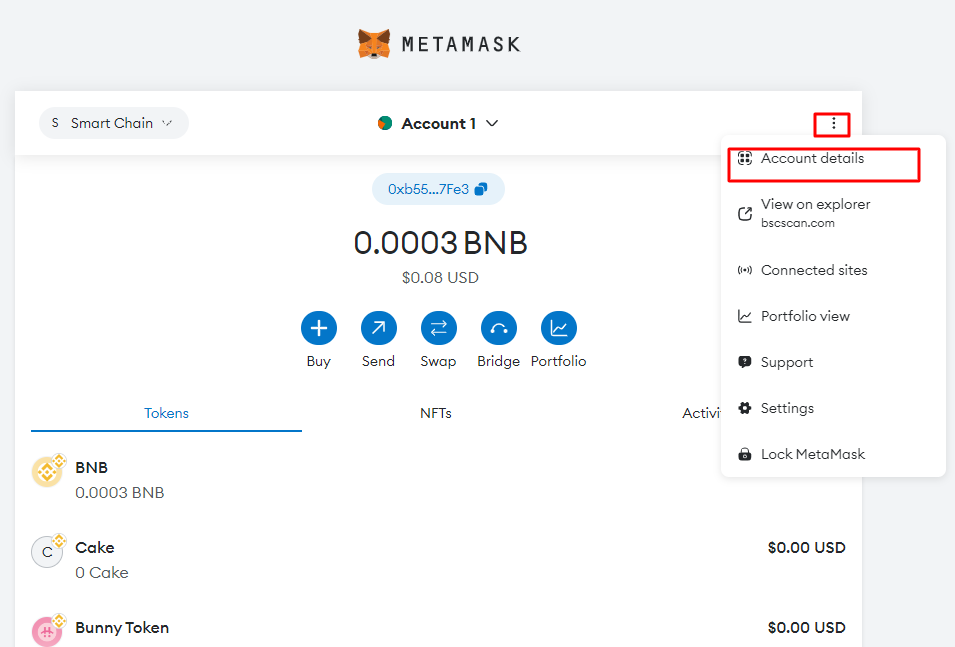Expand the Account 1 selector chevron

coord(492,123)
